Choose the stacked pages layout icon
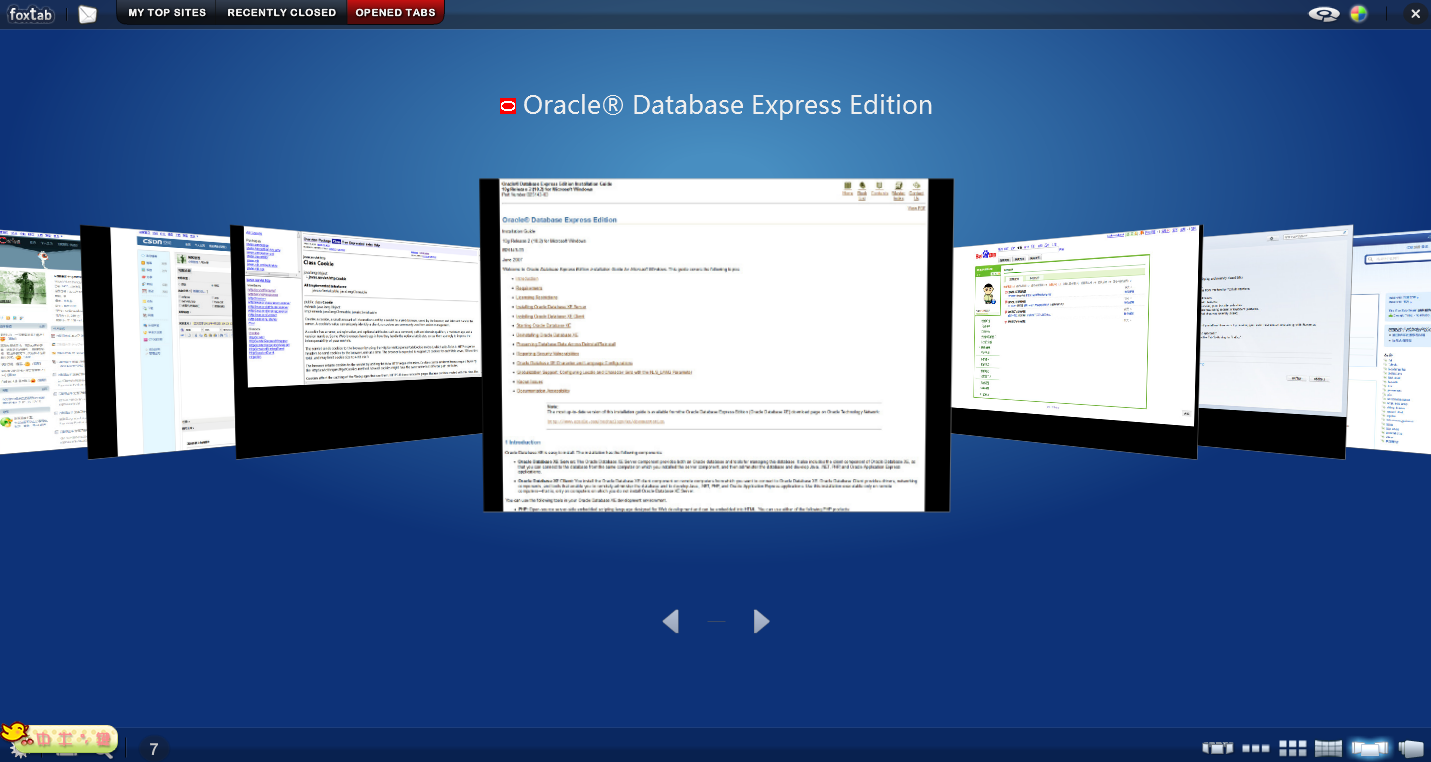Image resolution: width=1431 pixels, height=762 pixels. [1411, 748]
